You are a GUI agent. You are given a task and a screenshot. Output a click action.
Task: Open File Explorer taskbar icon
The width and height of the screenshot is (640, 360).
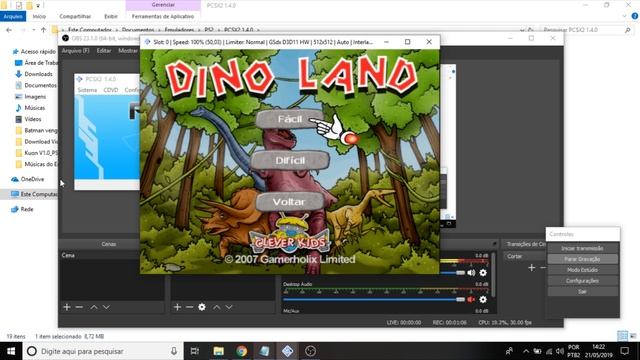pyautogui.click(x=218, y=351)
